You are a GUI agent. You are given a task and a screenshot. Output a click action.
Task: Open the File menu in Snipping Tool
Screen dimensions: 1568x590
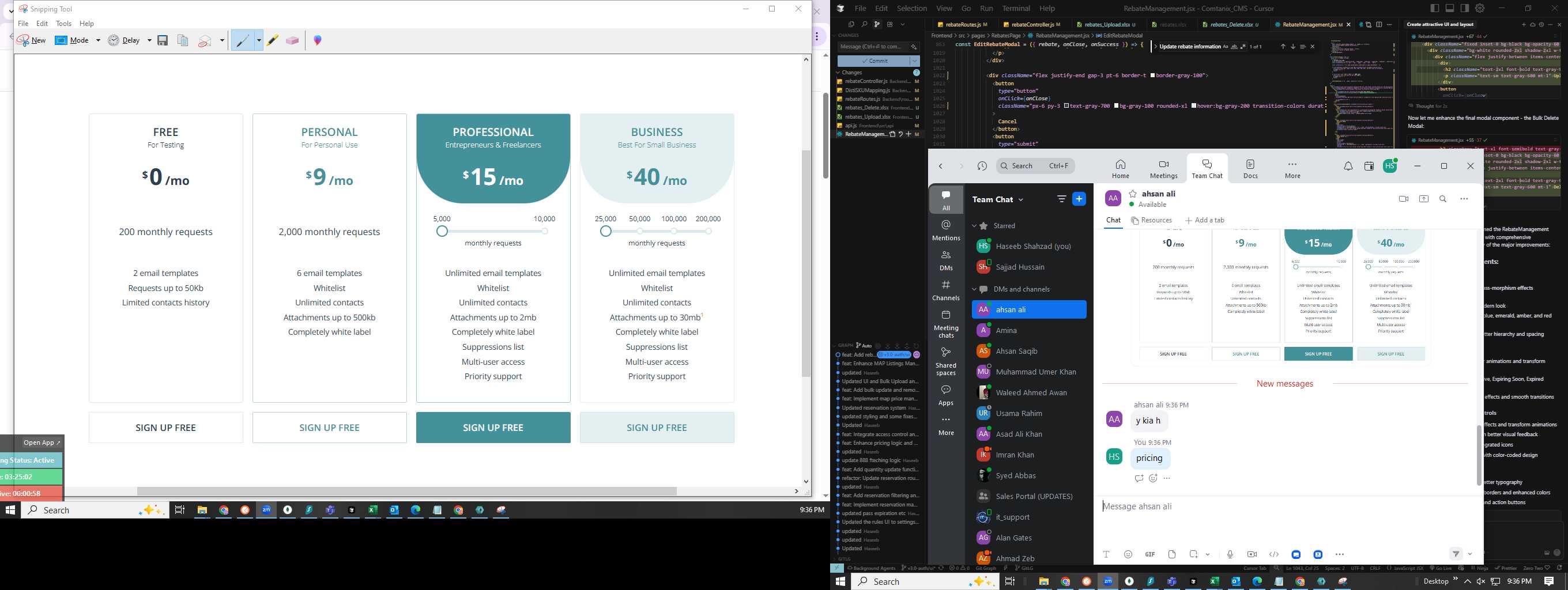click(x=23, y=23)
